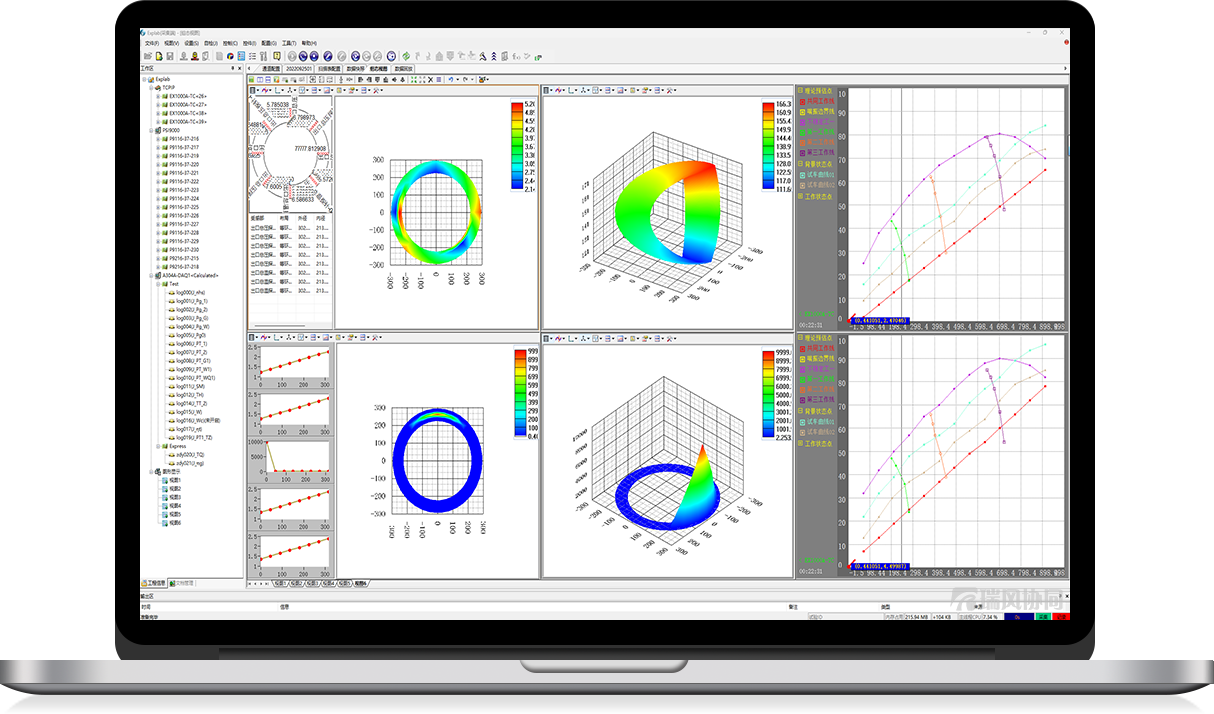Click the pie chart icon in main toolbar
The width and height of the screenshot is (1214, 714).
click(230, 56)
